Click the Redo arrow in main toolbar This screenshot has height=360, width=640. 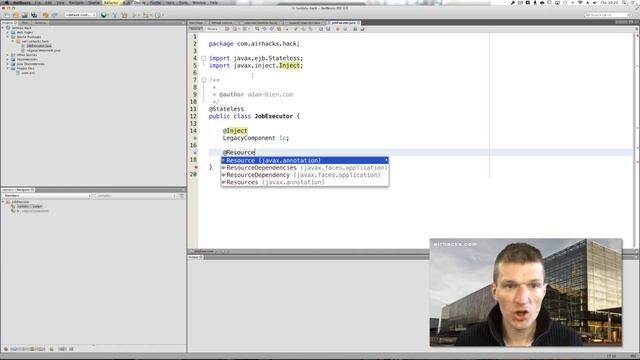(54, 15)
